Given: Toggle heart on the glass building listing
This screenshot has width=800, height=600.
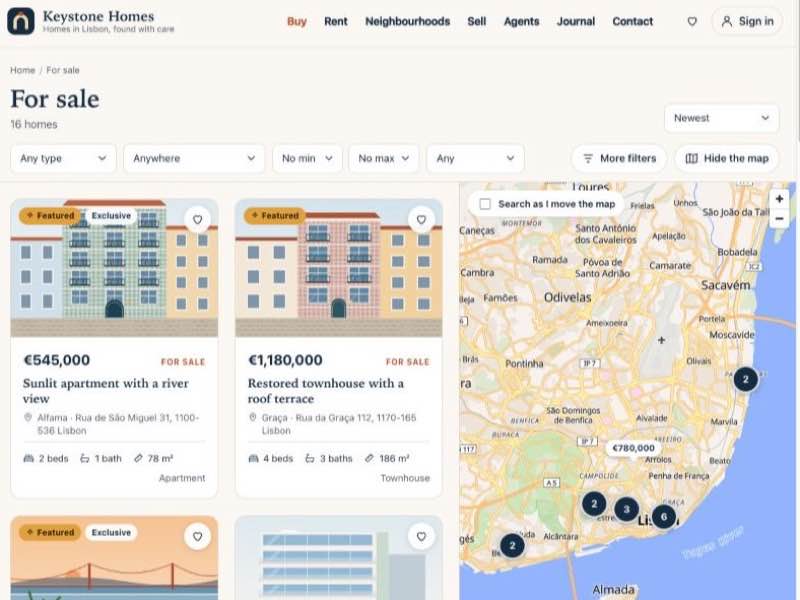Looking at the screenshot, I should 421,536.
